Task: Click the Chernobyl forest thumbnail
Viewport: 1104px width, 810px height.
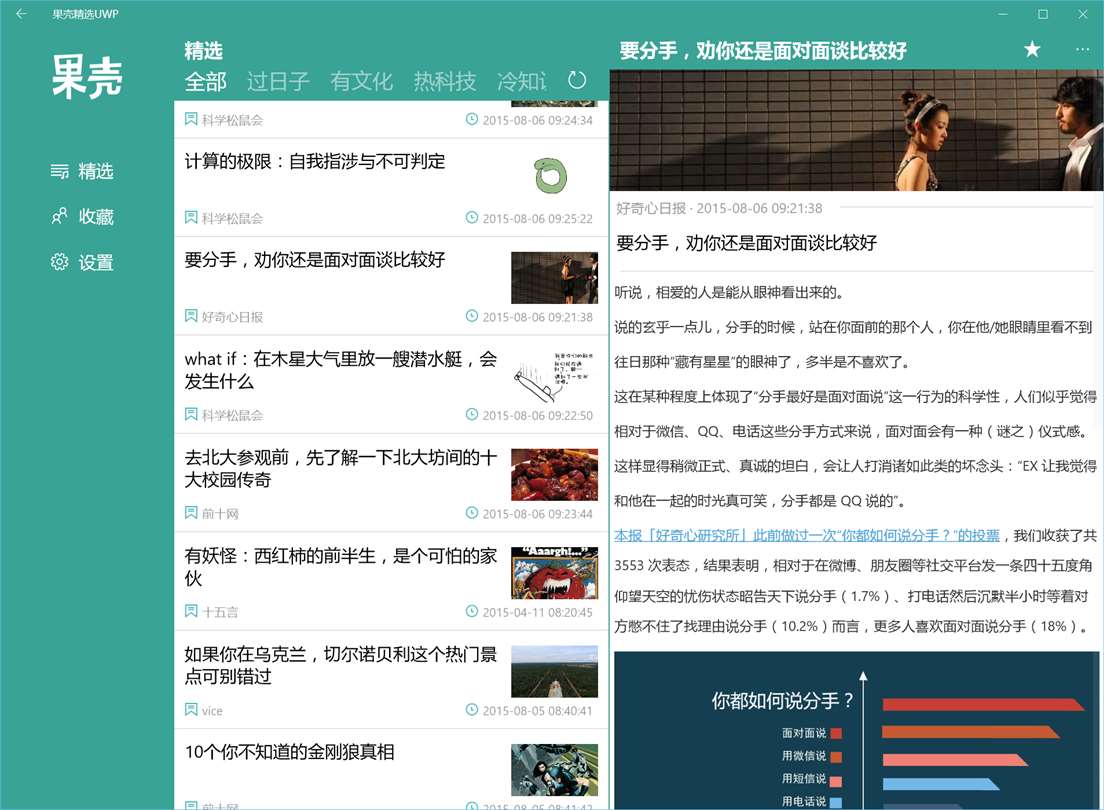Action: (x=554, y=672)
